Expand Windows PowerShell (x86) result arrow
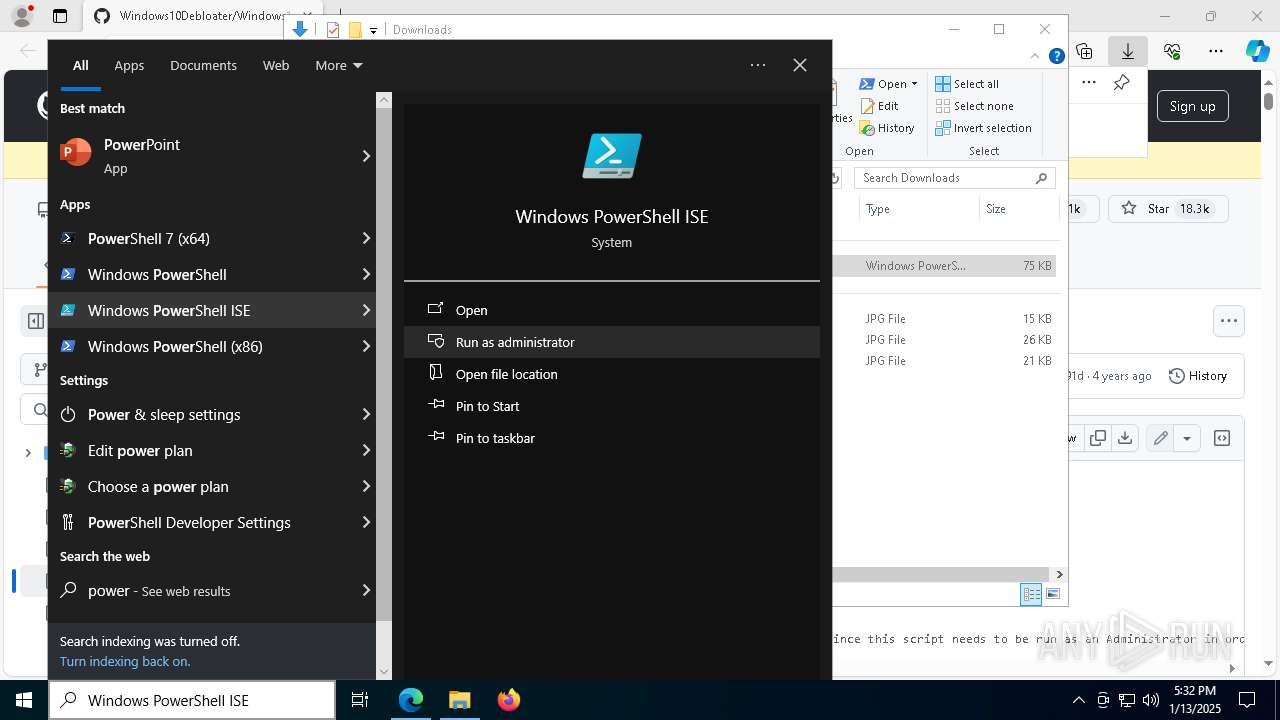This screenshot has height=720, width=1280. pos(366,346)
